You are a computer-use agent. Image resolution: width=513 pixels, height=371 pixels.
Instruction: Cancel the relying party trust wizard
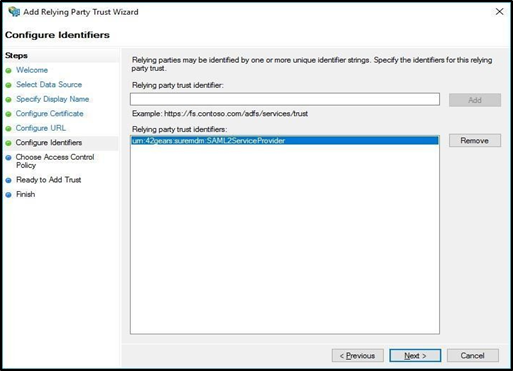pyautogui.click(x=473, y=356)
